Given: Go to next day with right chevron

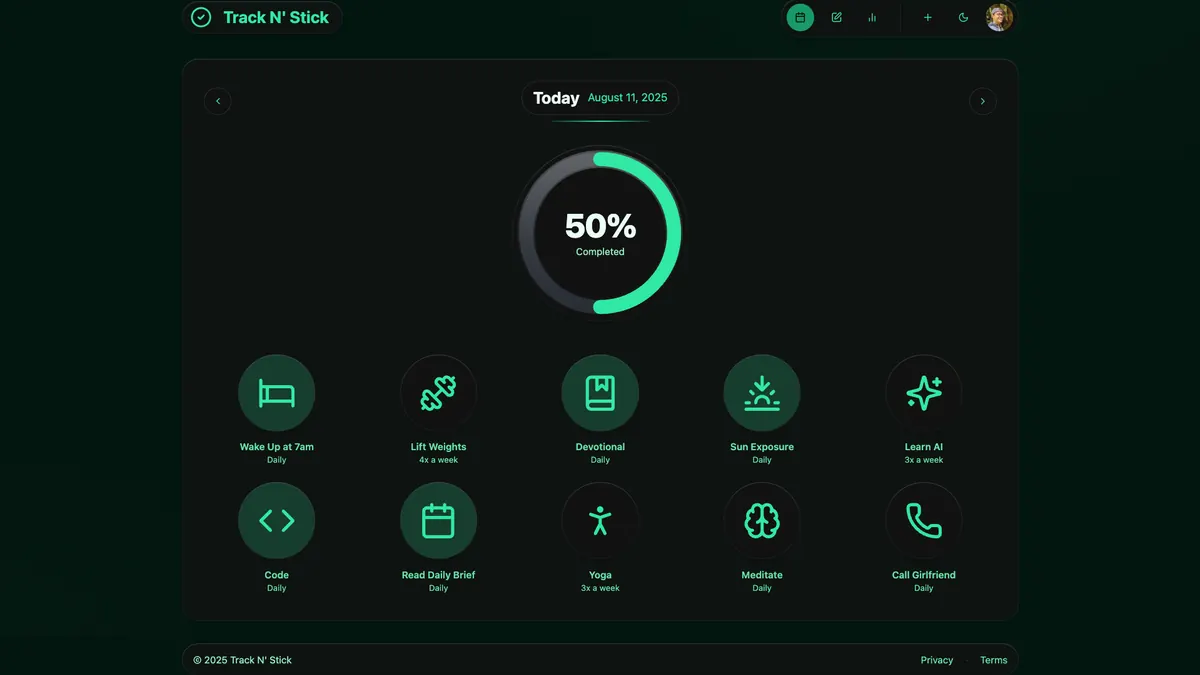Looking at the screenshot, I should click(x=983, y=101).
